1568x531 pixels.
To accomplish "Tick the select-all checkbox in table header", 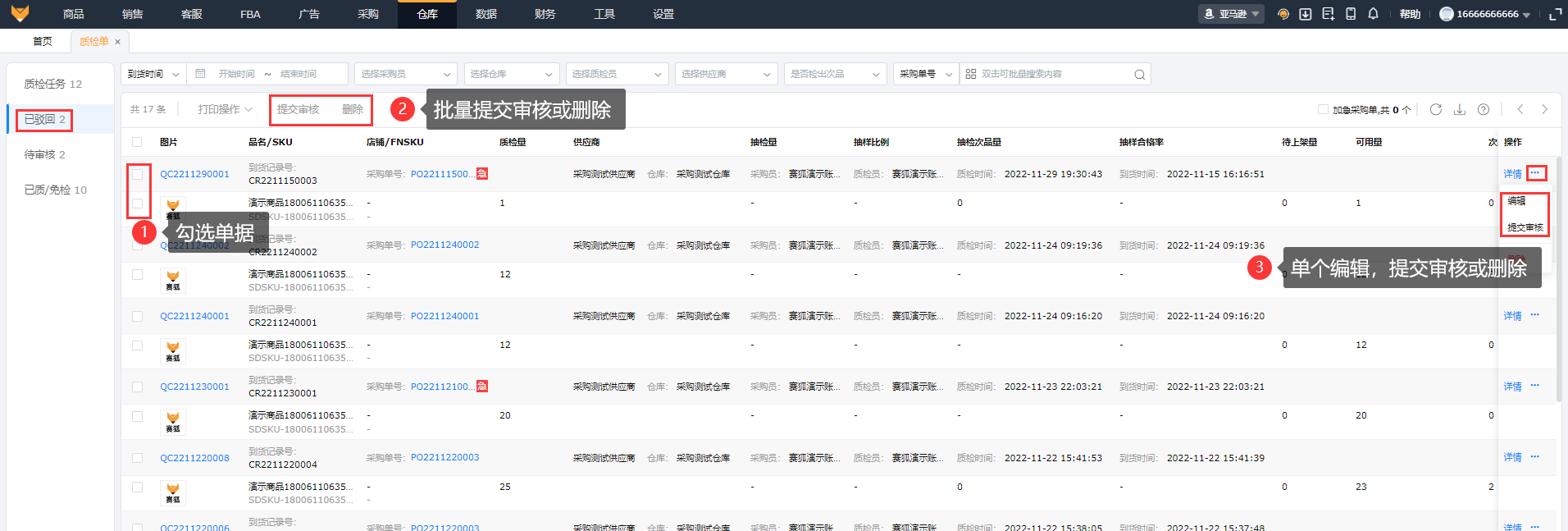I will (x=137, y=142).
